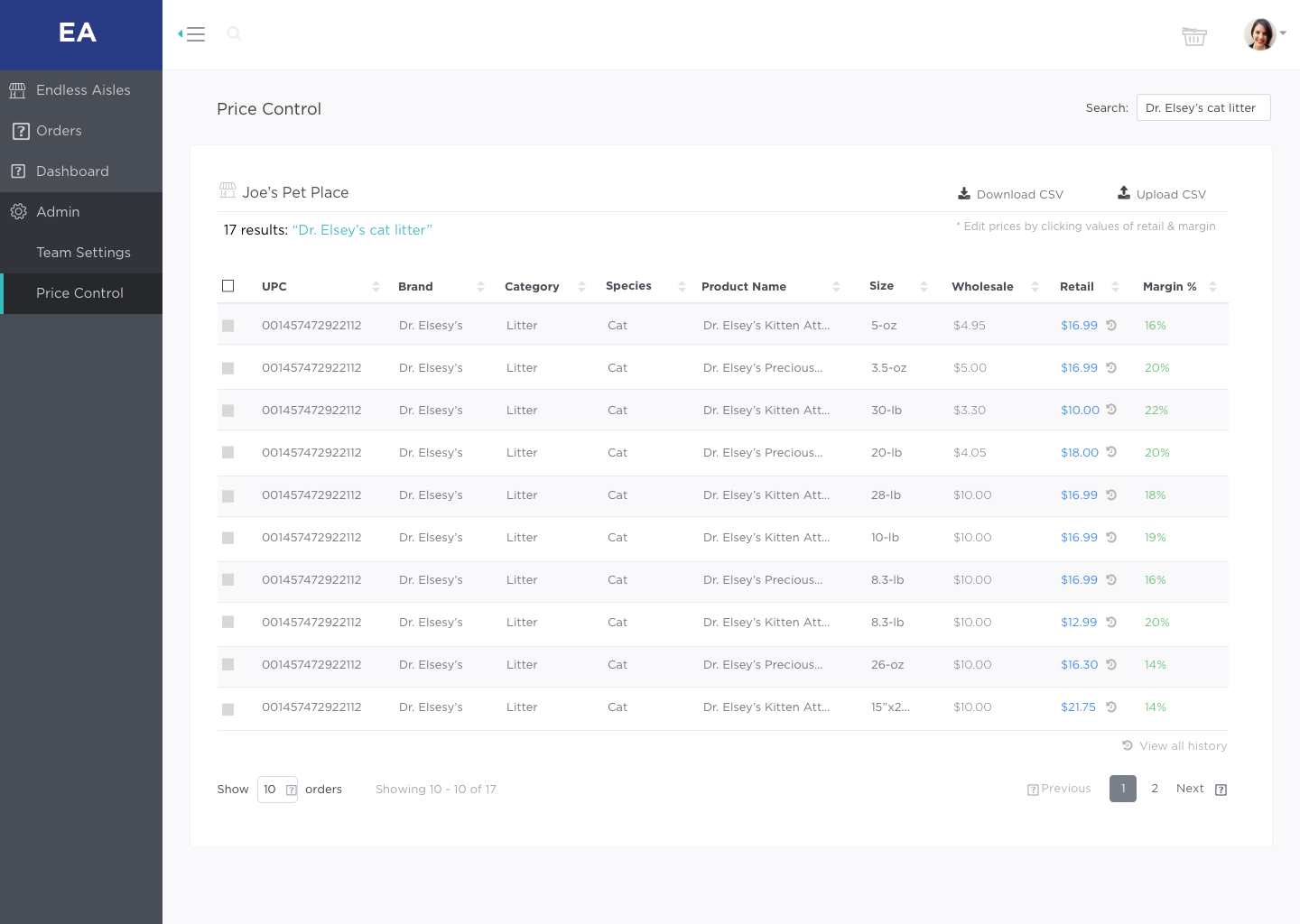This screenshot has width=1300, height=924.
Task: Click the Admin gear icon in sidebar
Action: (18, 212)
